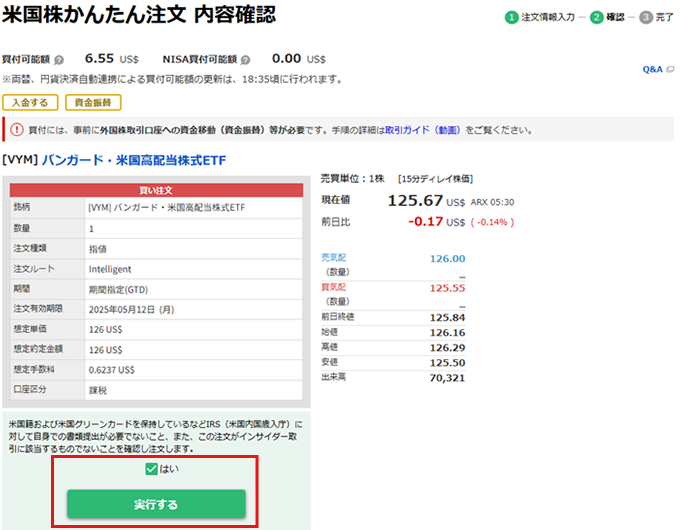Click the step 3 完了 circle
Viewport: 680px width, 530px height.
point(645,17)
